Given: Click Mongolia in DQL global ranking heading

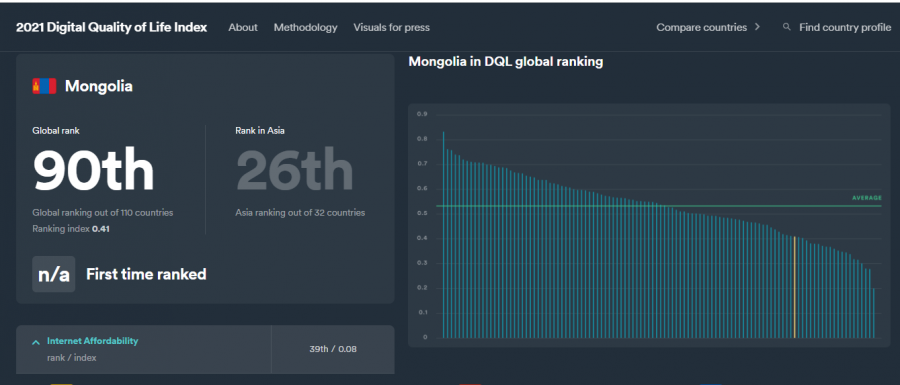Looking at the screenshot, I should [x=506, y=61].
